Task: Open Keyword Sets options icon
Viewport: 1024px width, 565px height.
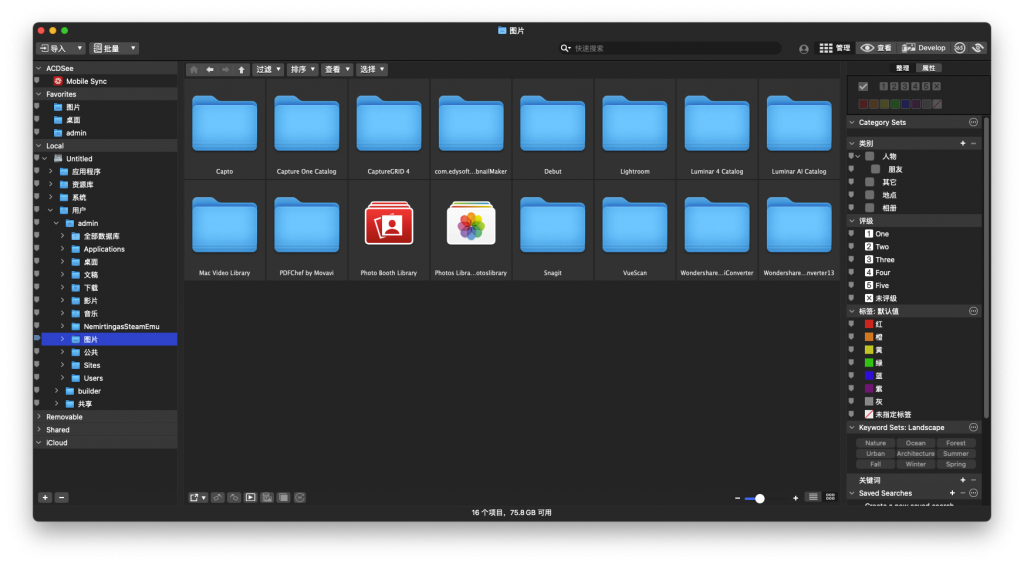Action: tap(973, 427)
